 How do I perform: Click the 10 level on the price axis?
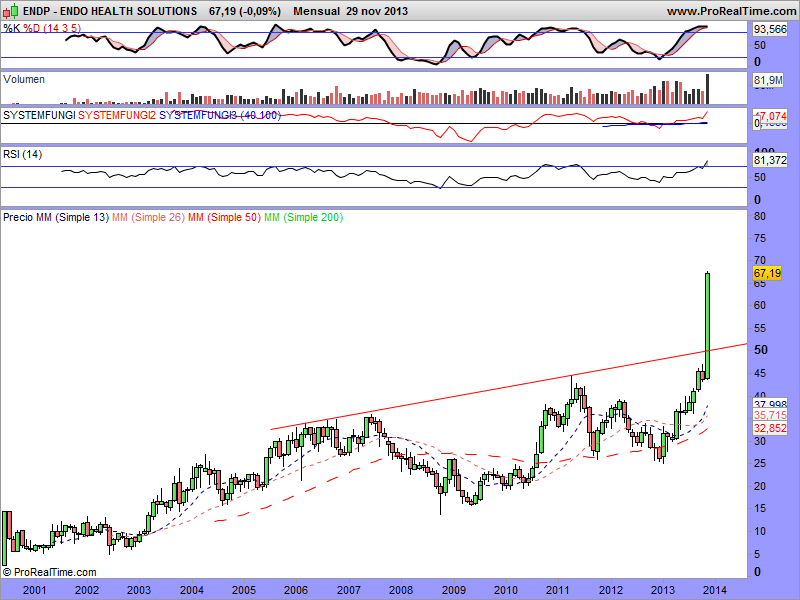pyautogui.click(x=760, y=531)
